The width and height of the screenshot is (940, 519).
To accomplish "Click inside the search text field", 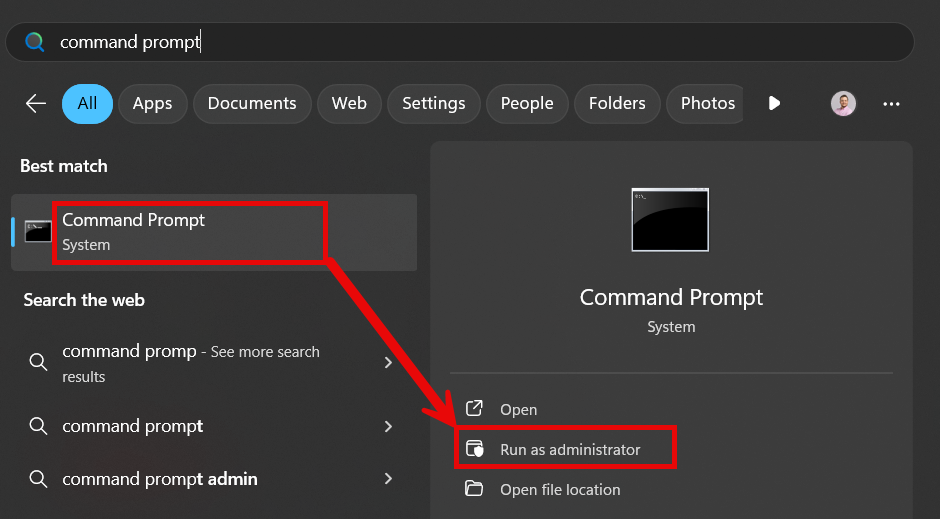I will click(x=459, y=42).
